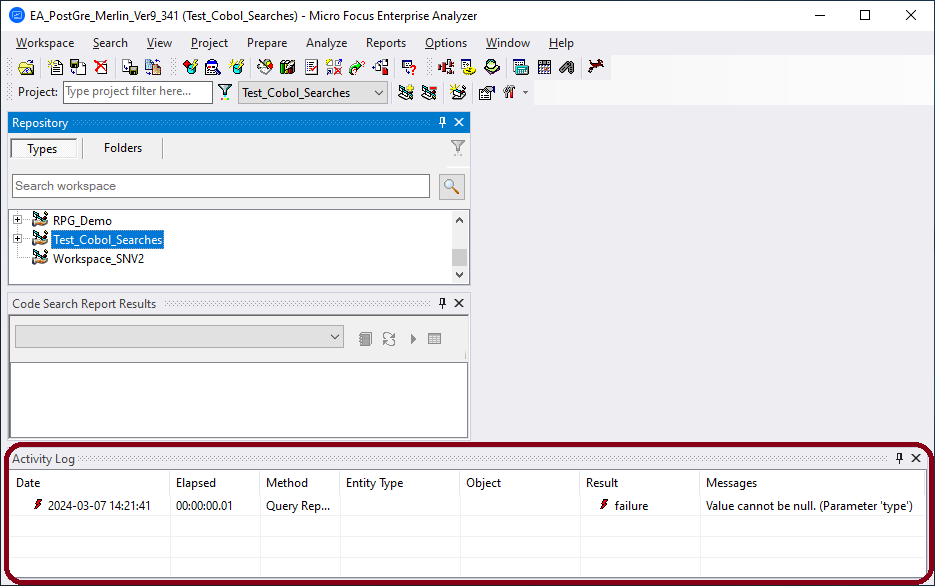Click the red X delete toolbar icon
935x586 pixels.
99,67
